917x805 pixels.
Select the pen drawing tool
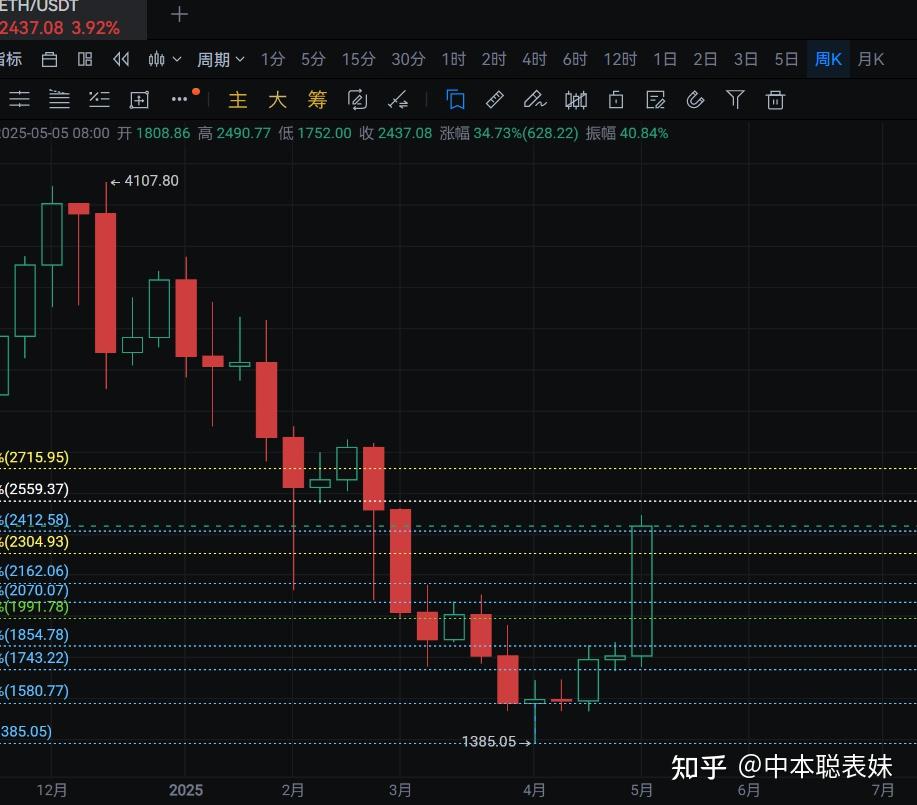(x=534, y=99)
